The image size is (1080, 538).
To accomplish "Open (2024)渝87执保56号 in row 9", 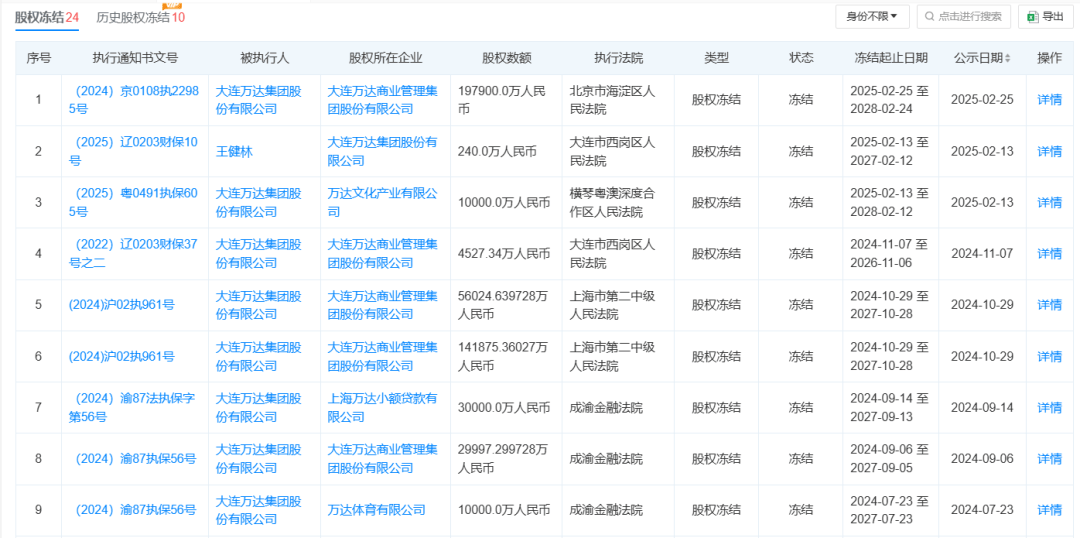I will point(134,510).
